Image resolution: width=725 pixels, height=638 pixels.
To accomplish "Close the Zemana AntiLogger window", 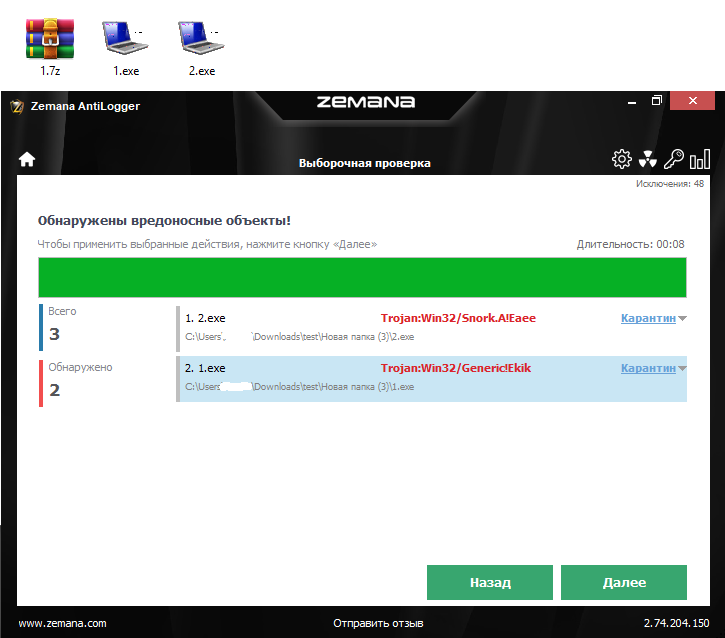I will (x=692, y=100).
